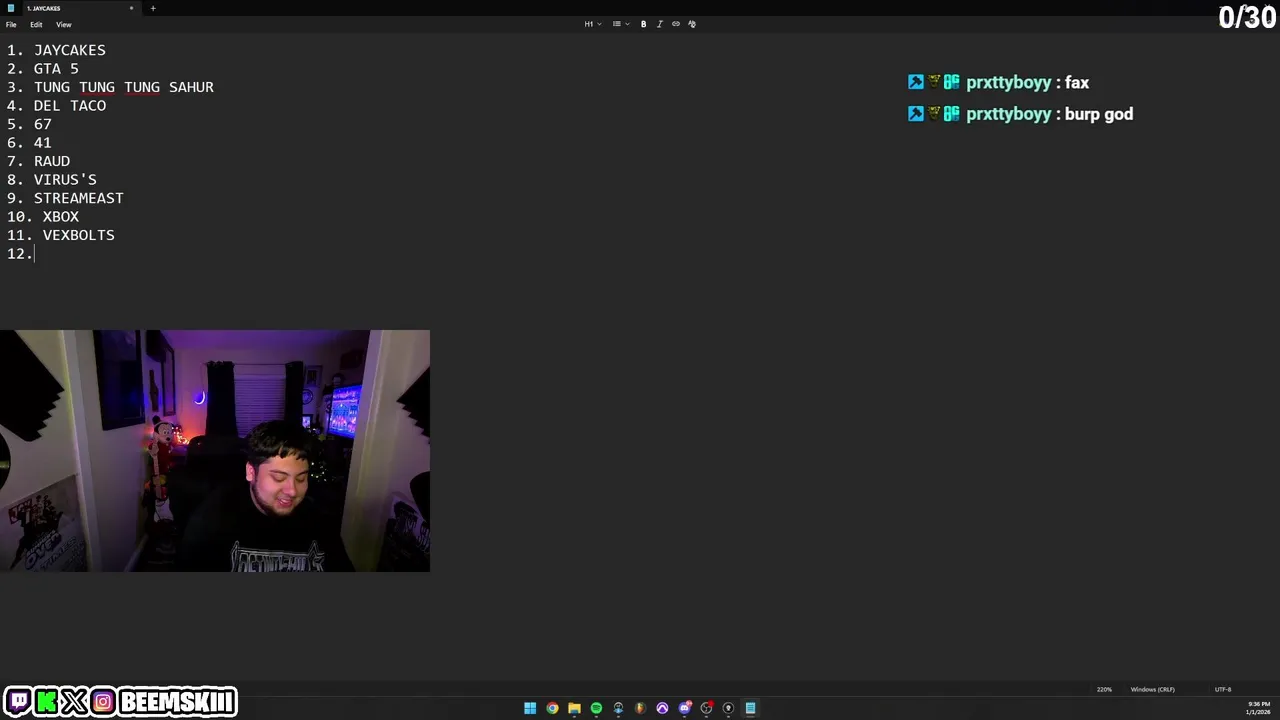Click the line "10. XBOX"
1280x720 pixels.
pyautogui.click(x=43, y=217)
